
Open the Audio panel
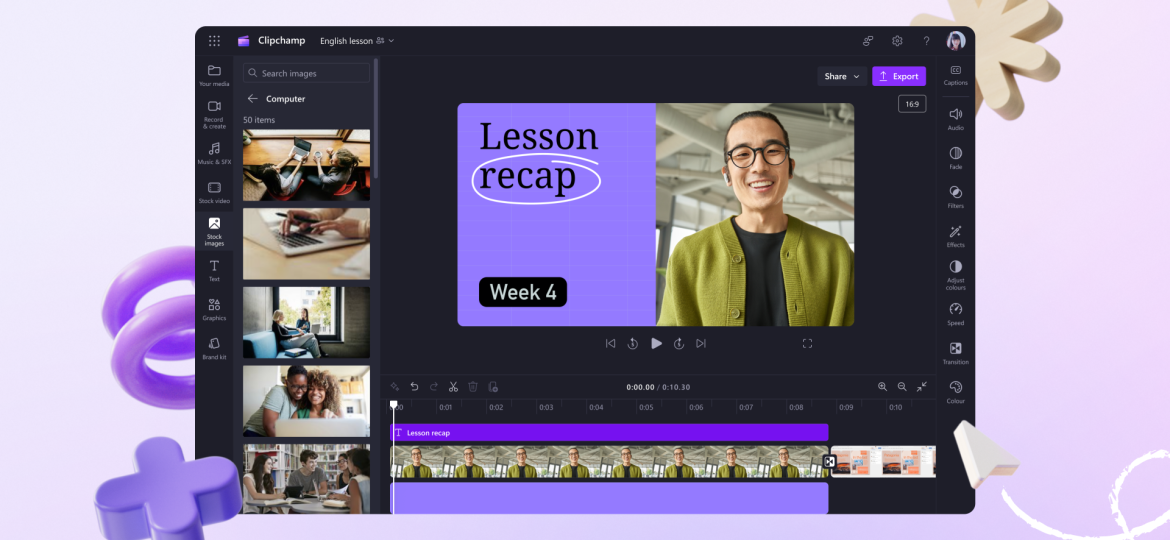(955, 119)
